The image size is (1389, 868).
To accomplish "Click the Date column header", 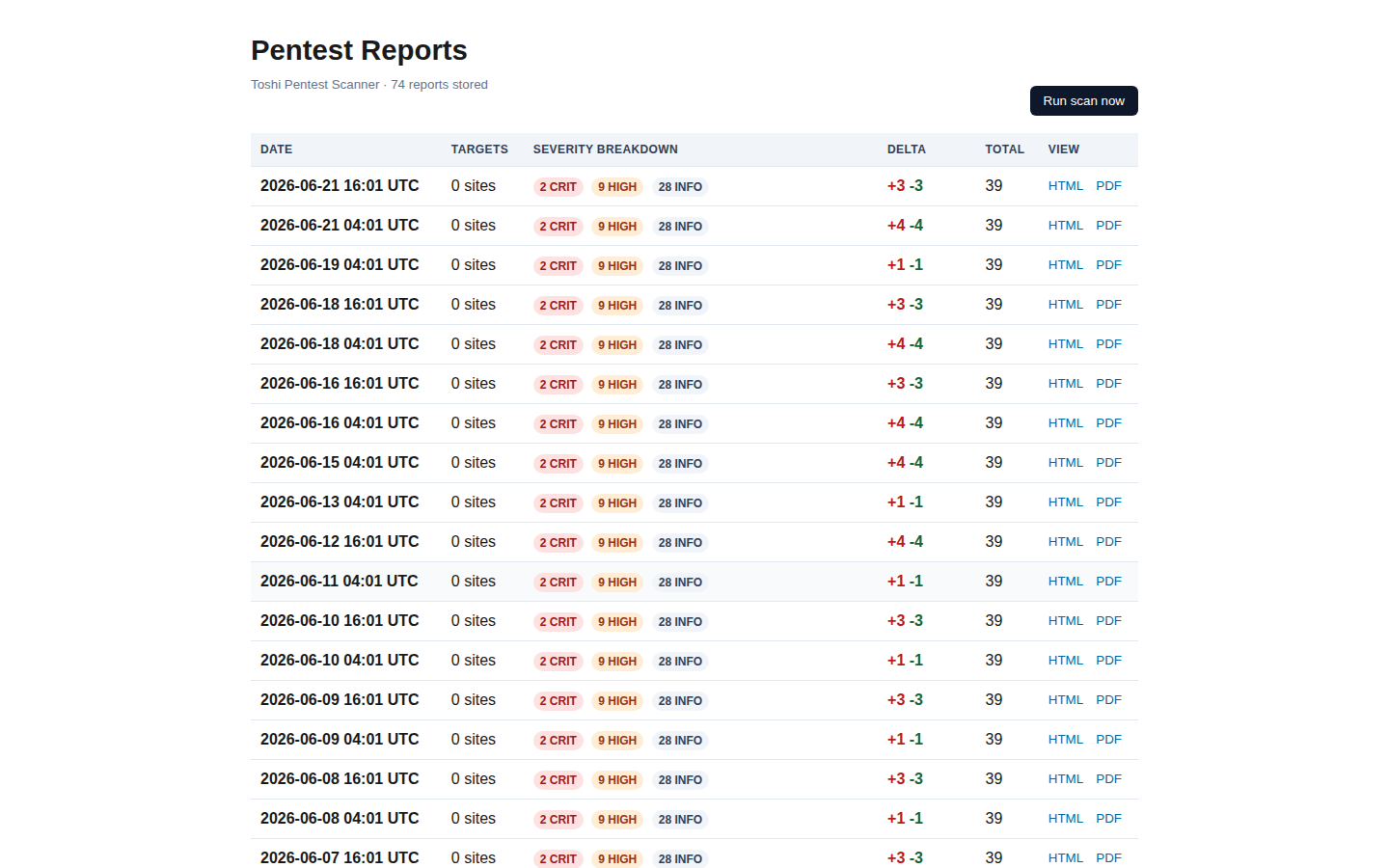I will 276,149.
